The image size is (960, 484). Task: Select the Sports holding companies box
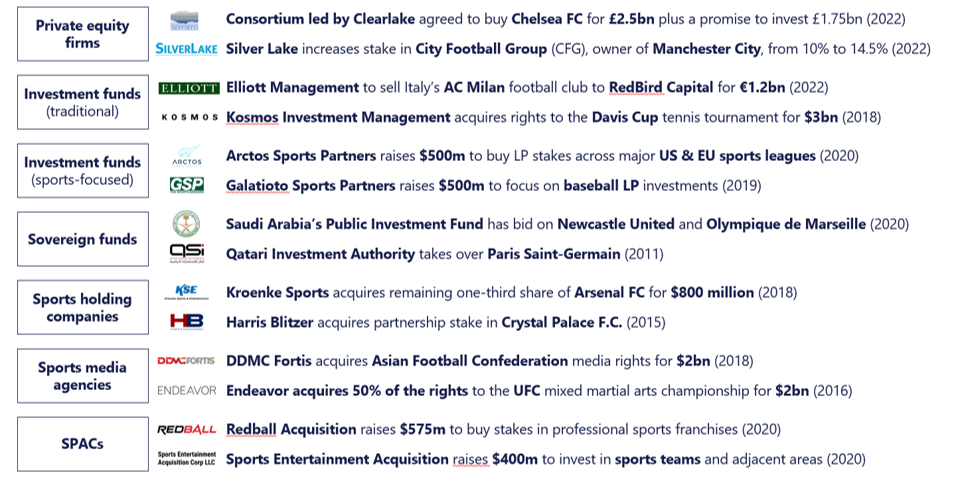coord(83,307)
